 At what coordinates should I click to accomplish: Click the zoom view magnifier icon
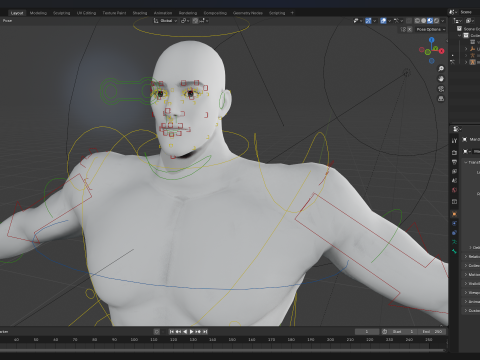441,69
